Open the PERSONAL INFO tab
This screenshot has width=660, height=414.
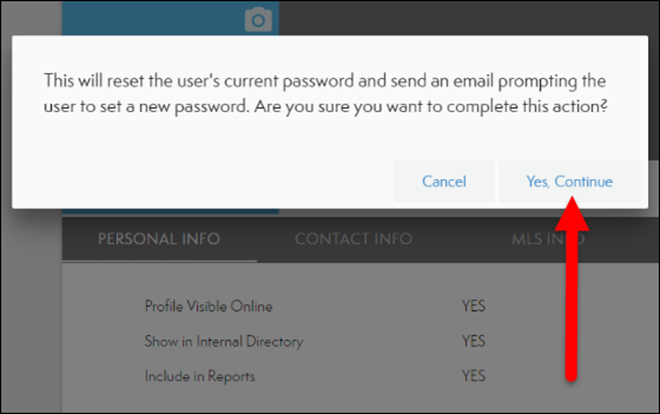(x=159, y=239)
